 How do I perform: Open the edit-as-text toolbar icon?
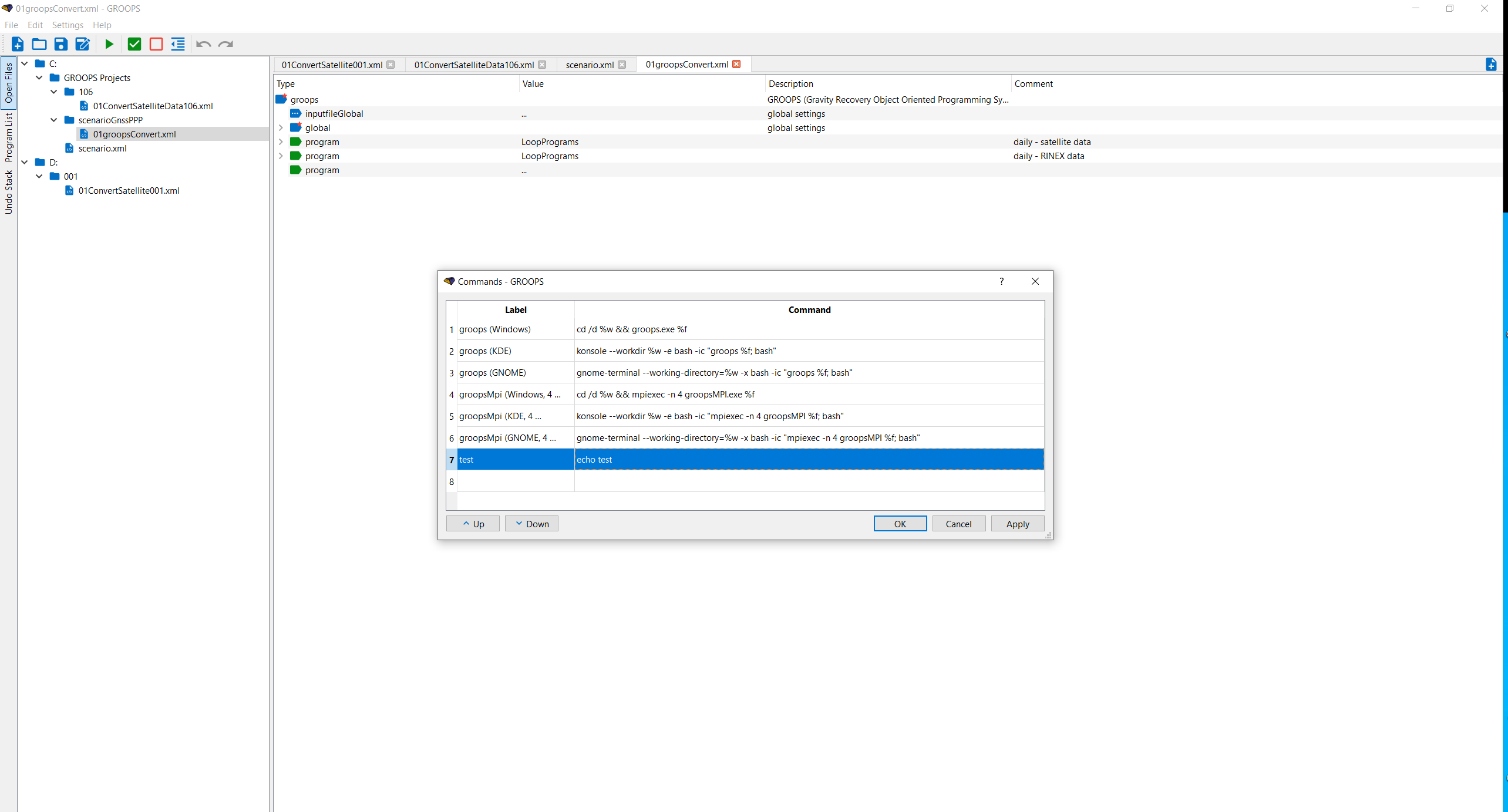pyautogui.click(x=82, y=44)
